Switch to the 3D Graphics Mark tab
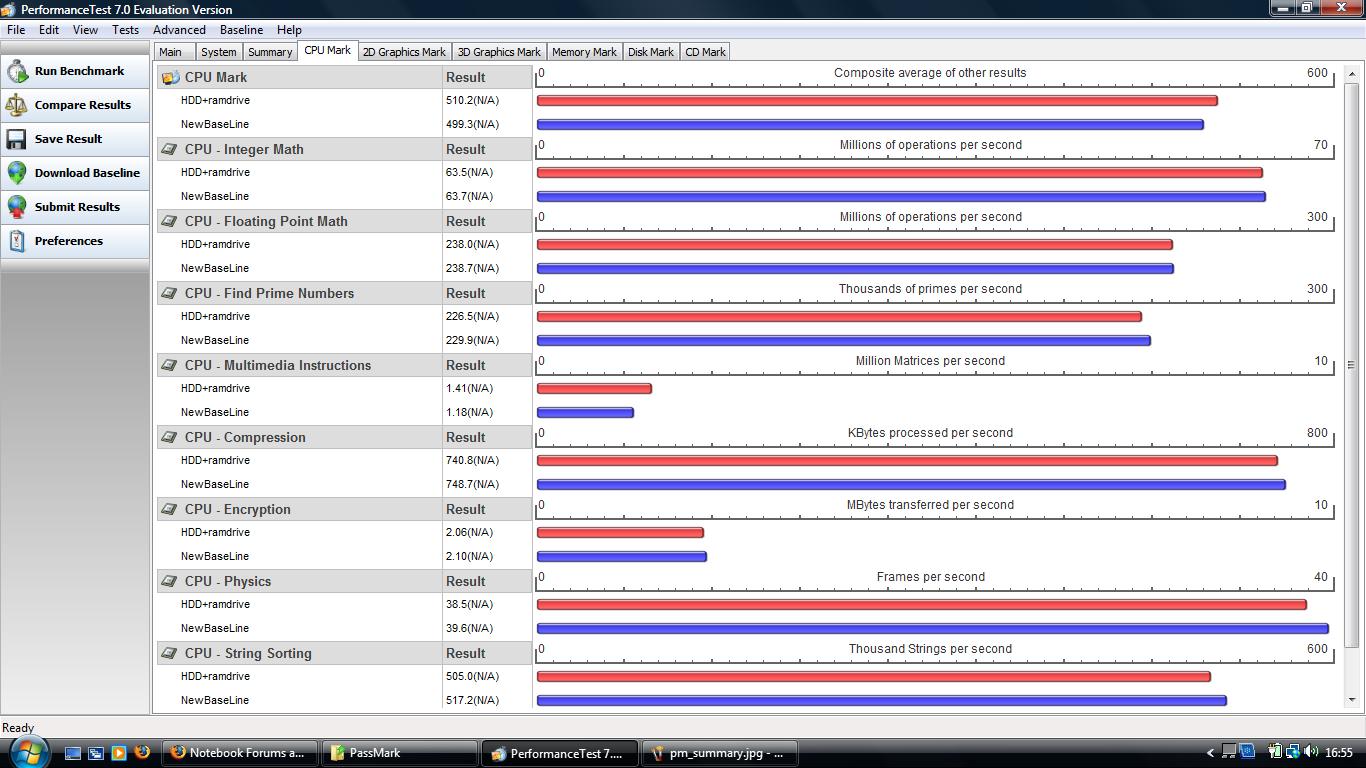Viewport: 1366px width, 768px height. (499, 52)
